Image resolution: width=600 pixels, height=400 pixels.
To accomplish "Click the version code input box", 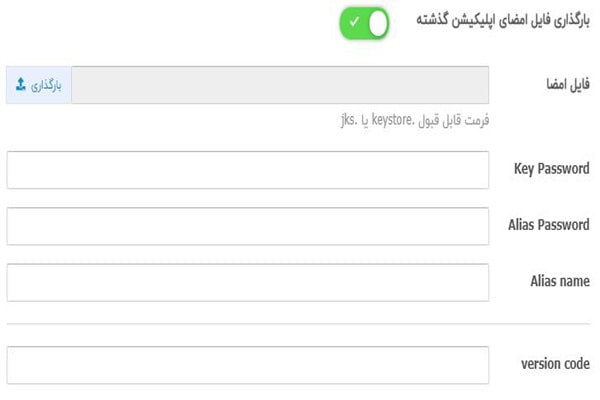I will [x=248, y=365].
